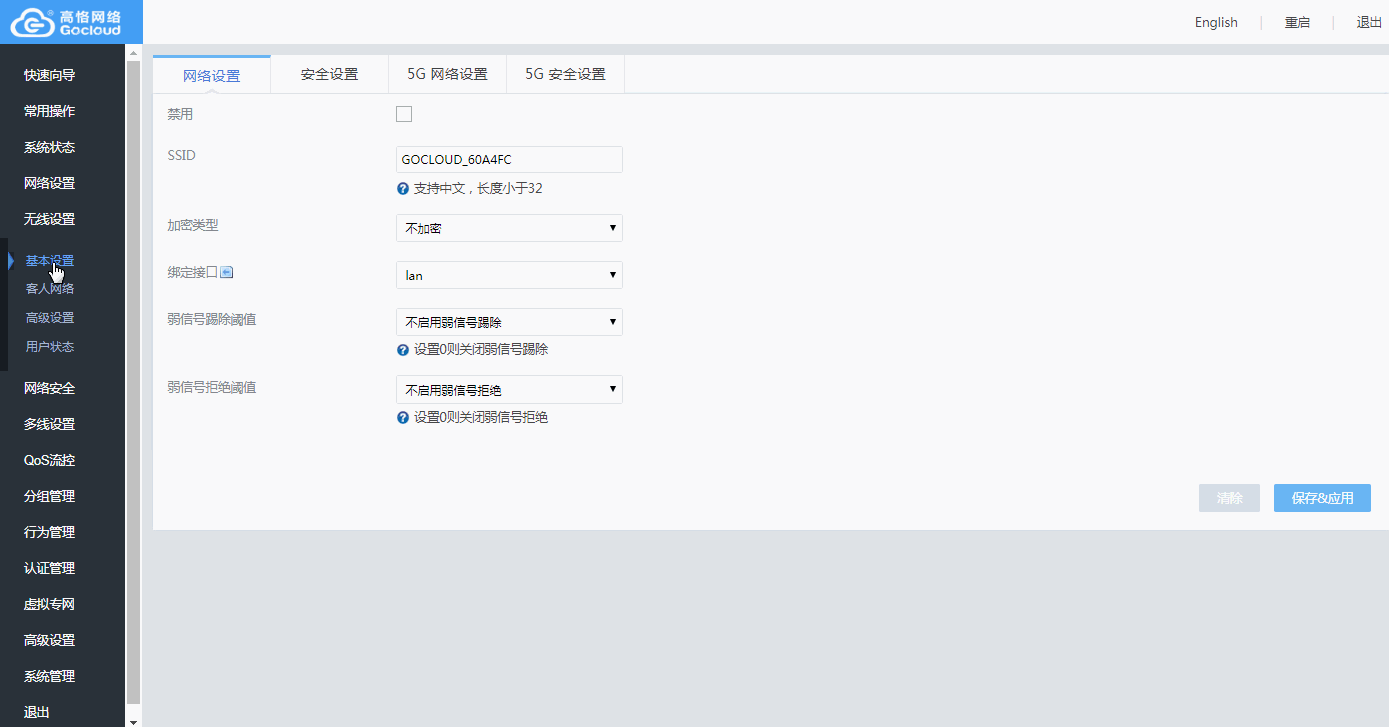Image resolution: width=1389 pixels, height=727 pixels.
Task: Open 快速向导 in the sidebar
Action: 50,75
